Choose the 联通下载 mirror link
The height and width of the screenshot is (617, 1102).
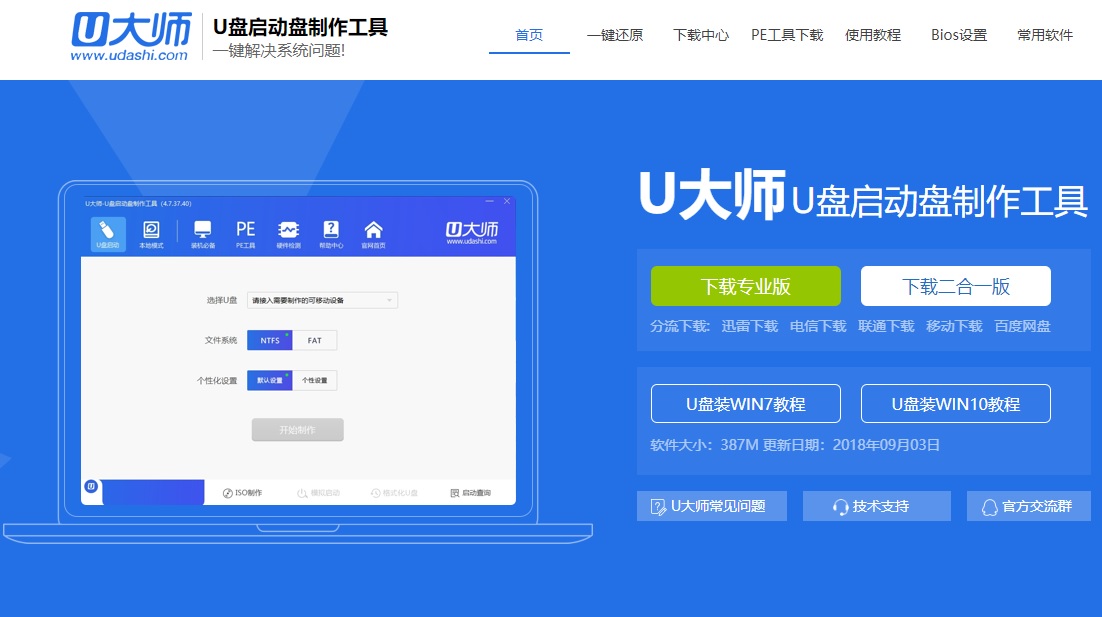pyautogui.click(x=886, y=326)
